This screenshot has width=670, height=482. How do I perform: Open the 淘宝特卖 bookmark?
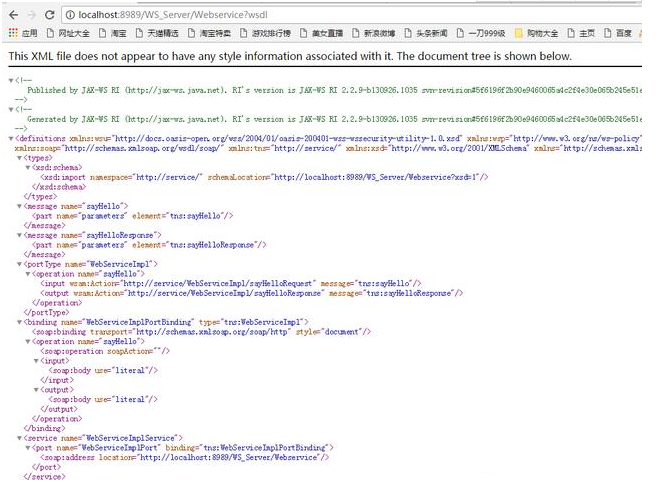(x=209, y=33)
